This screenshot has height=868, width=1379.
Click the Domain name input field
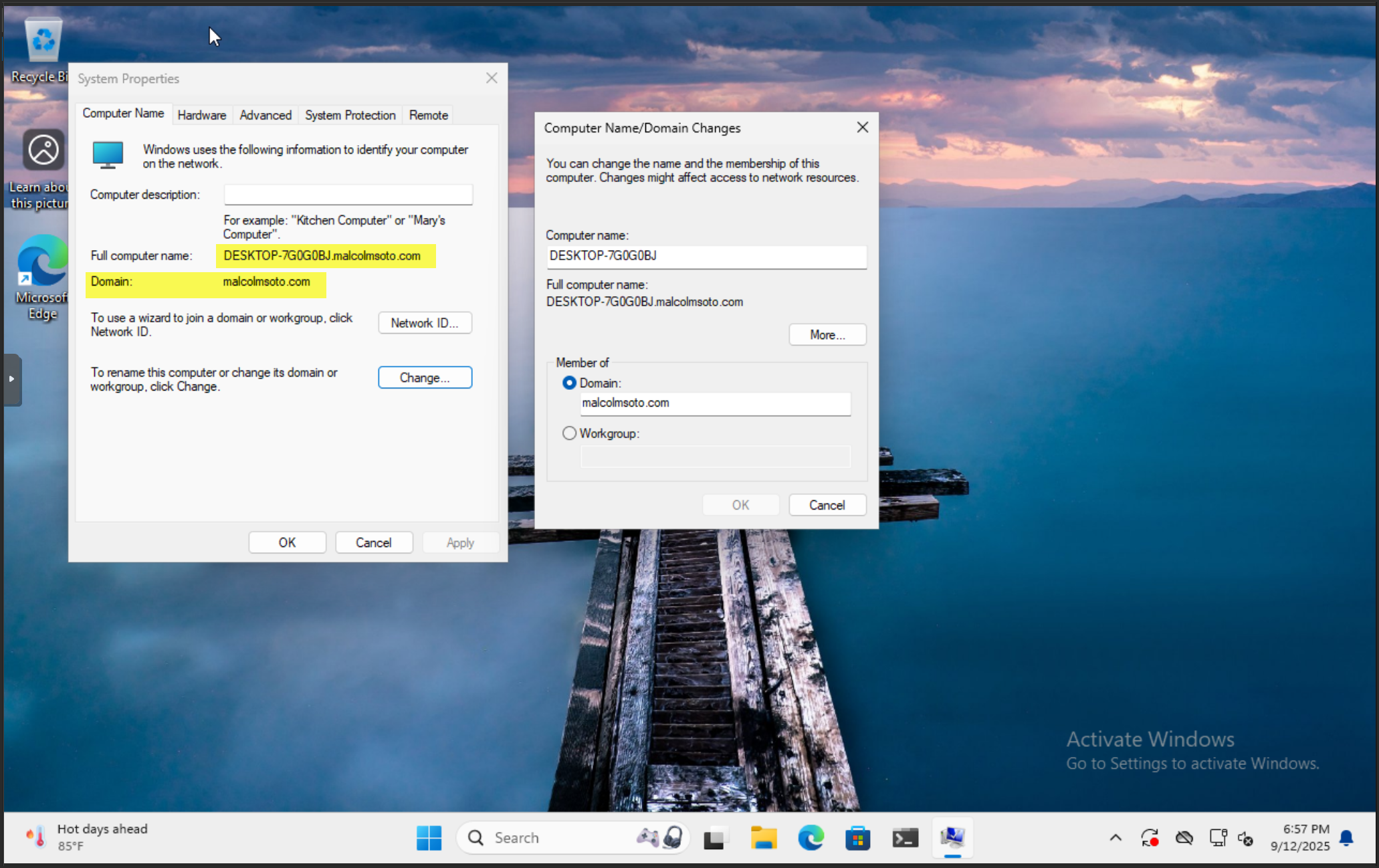pos(714,403)
